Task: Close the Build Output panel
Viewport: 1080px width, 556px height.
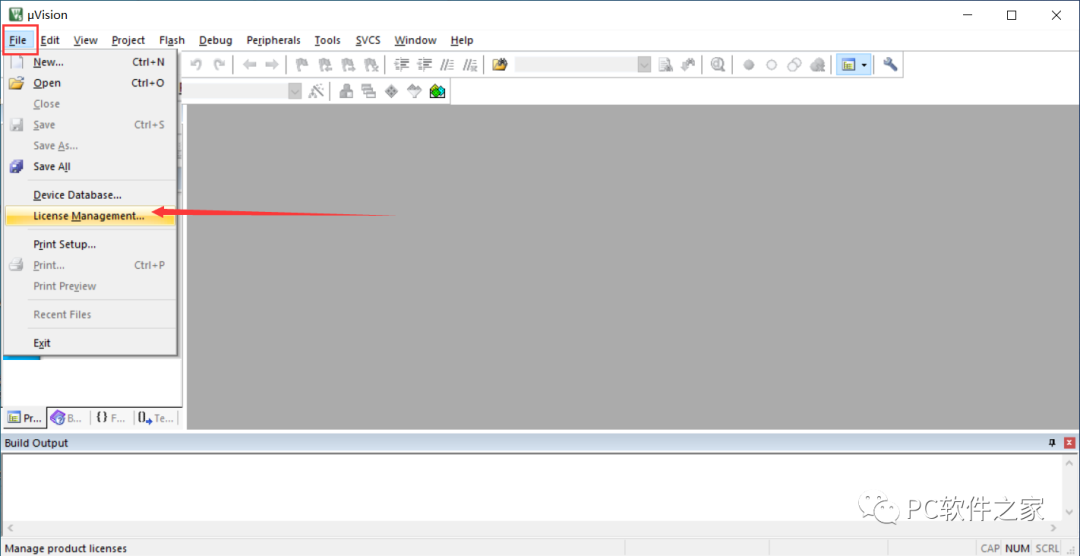Action: point(1069,443)
